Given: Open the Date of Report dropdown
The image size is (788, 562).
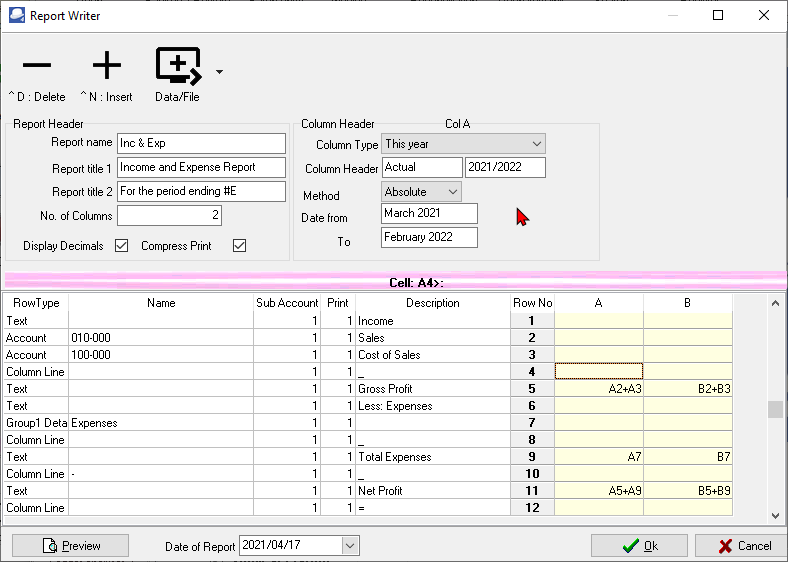Looking at the screenshot, I should click(x=350, y=545).
